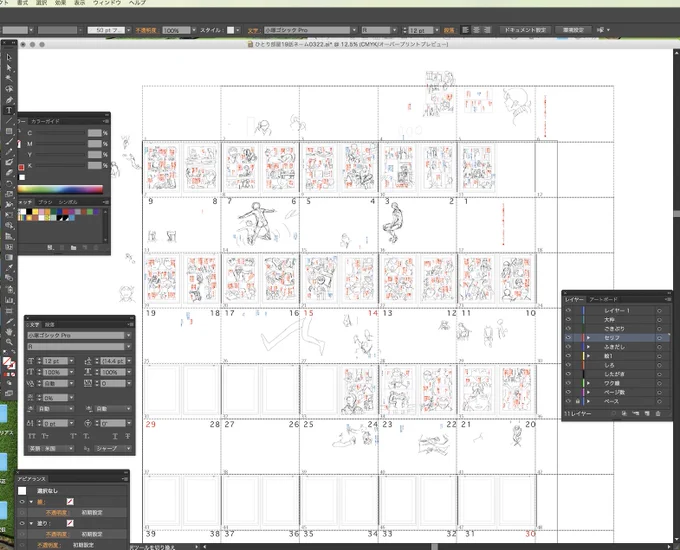Switch to the アートボード tab

click(x=603, y=299)
